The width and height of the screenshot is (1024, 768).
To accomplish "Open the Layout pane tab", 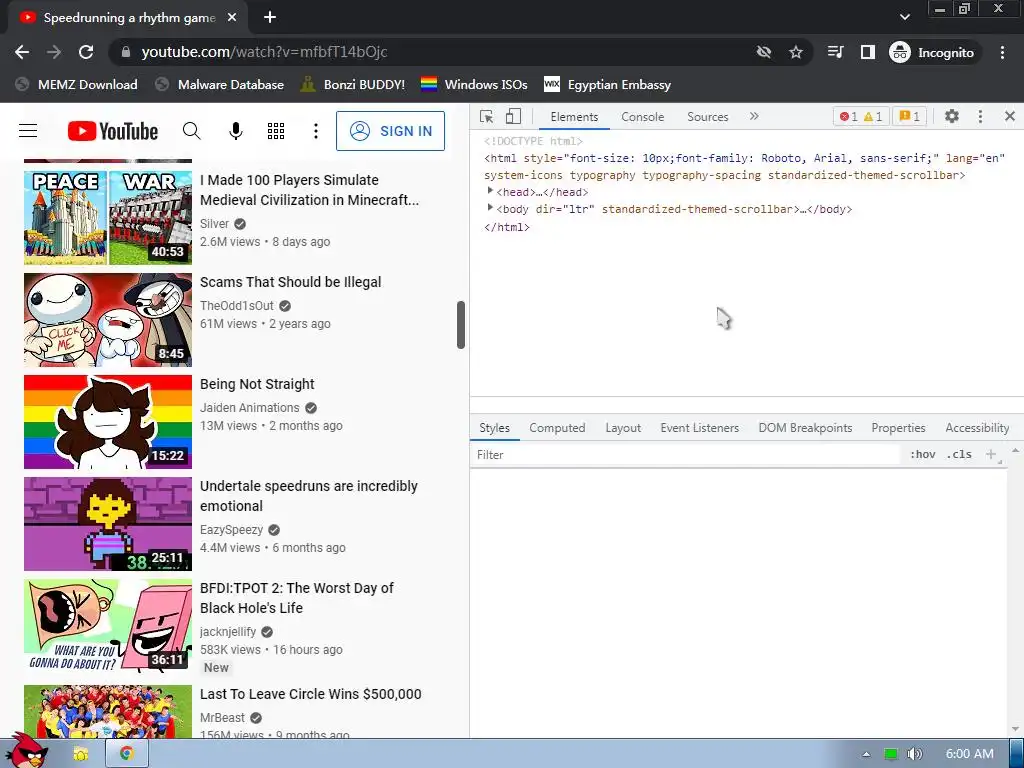I will [623, 428].
